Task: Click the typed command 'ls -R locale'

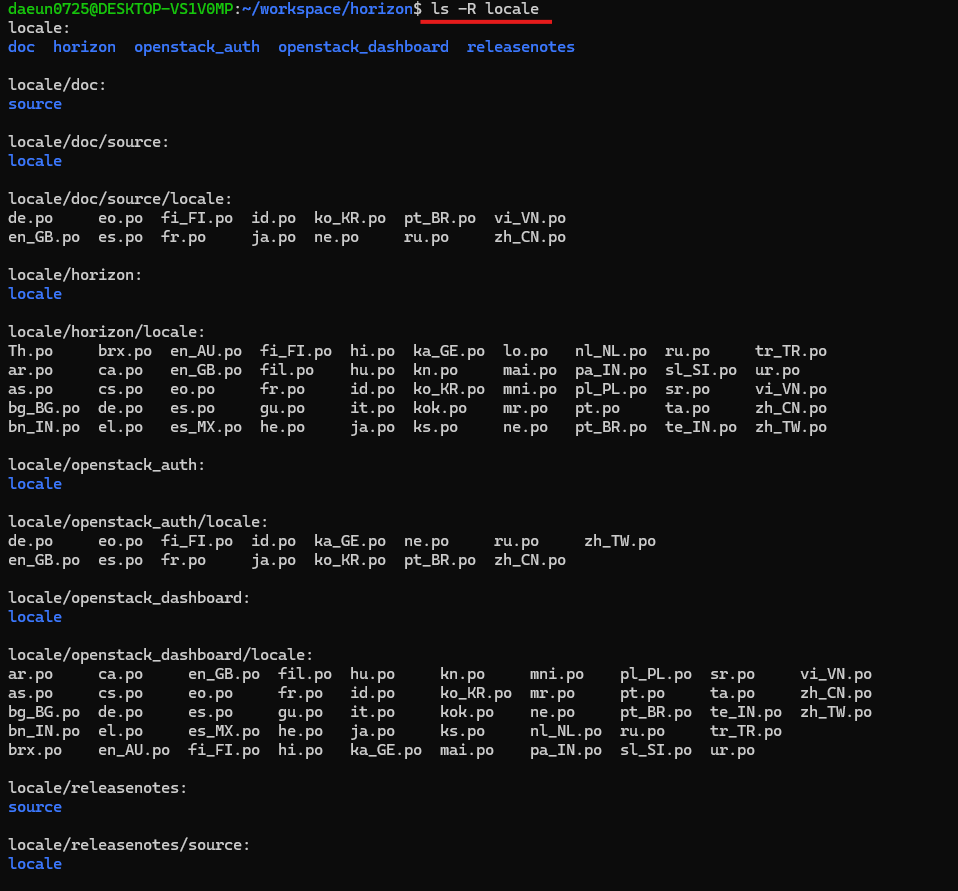Action: (x=485, y=9)
